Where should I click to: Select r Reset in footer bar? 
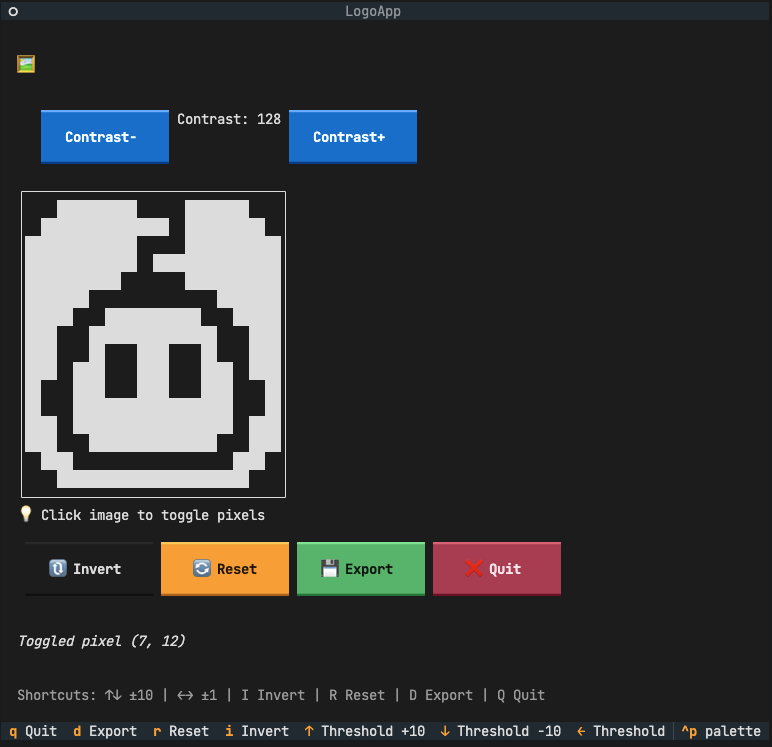point(181,731)
